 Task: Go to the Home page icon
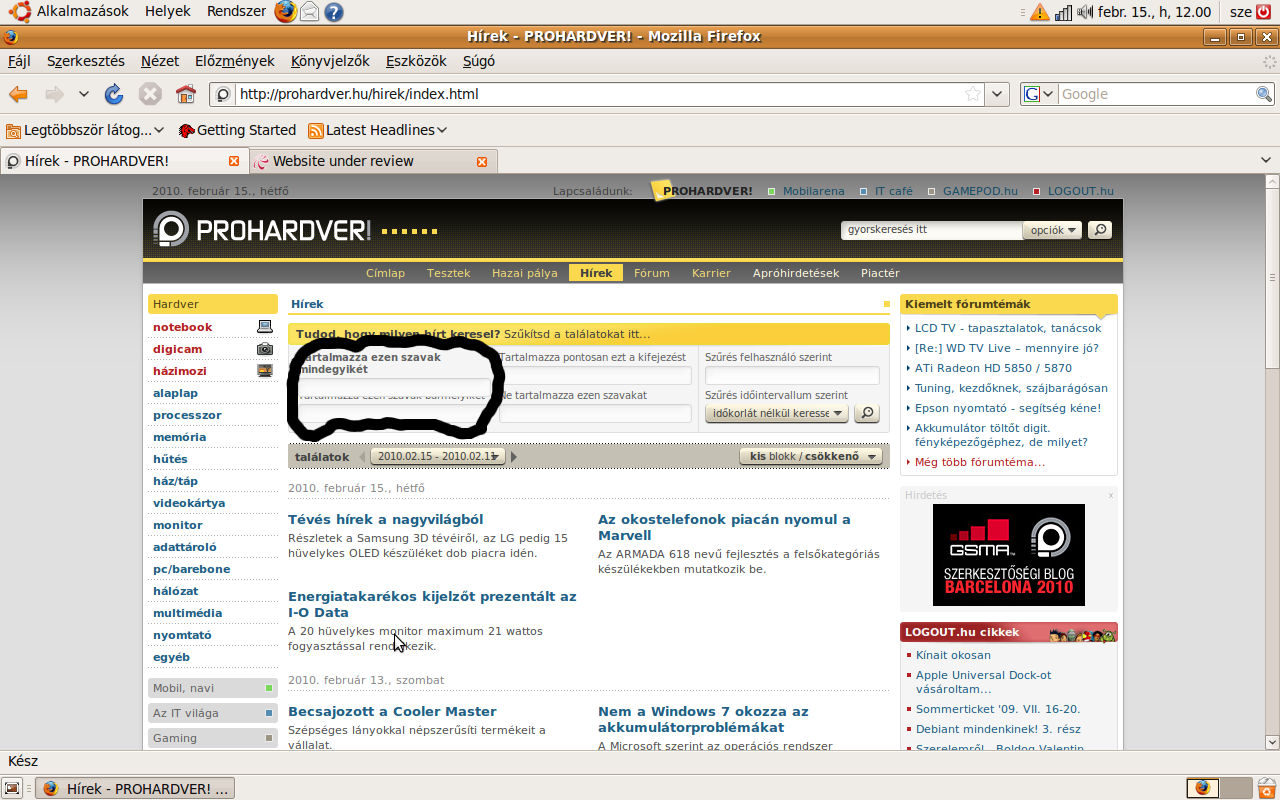(186, 94)
